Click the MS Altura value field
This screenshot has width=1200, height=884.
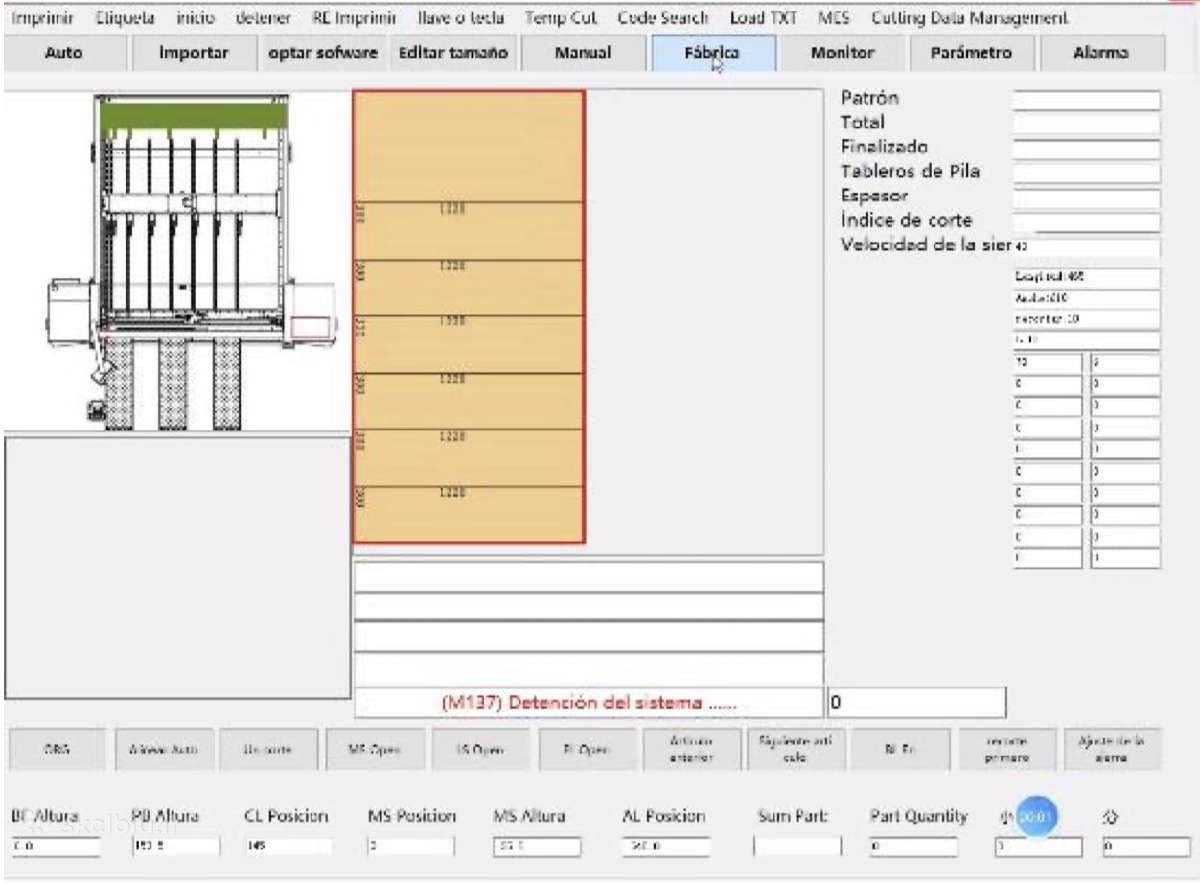click(x=537, y=847)
